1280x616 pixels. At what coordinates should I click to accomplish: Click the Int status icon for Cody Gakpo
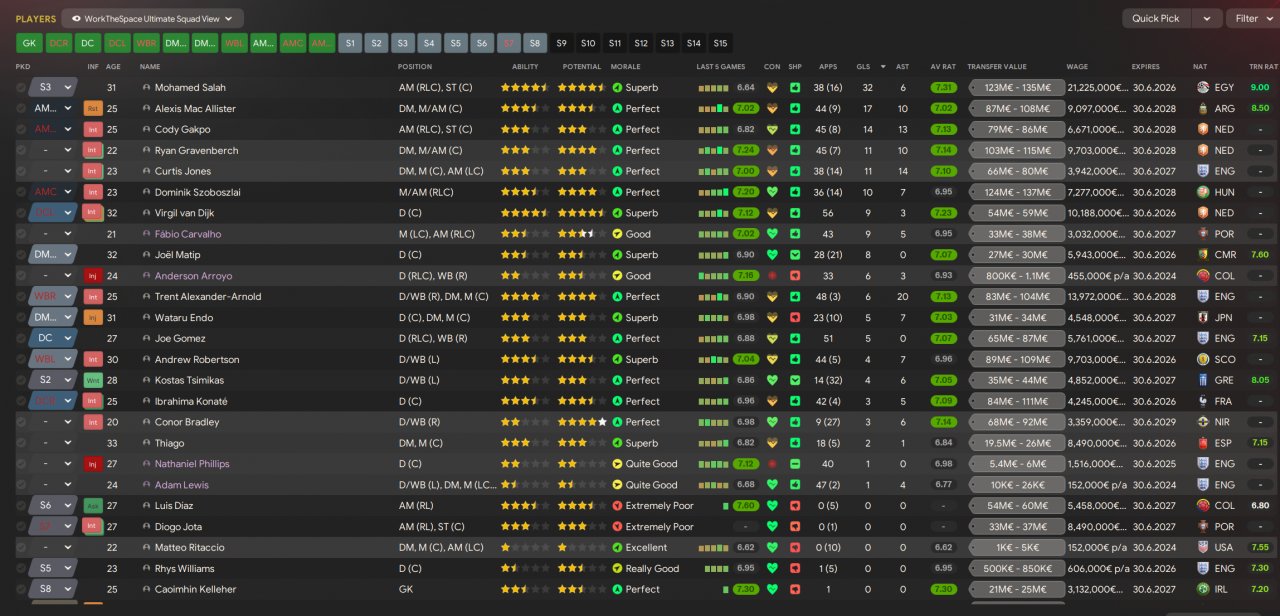(x=93, y=129)
